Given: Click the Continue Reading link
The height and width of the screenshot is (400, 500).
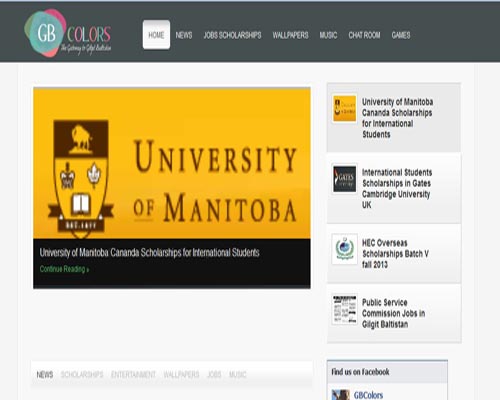Looking at the screenshot, I should coord(64,269).
